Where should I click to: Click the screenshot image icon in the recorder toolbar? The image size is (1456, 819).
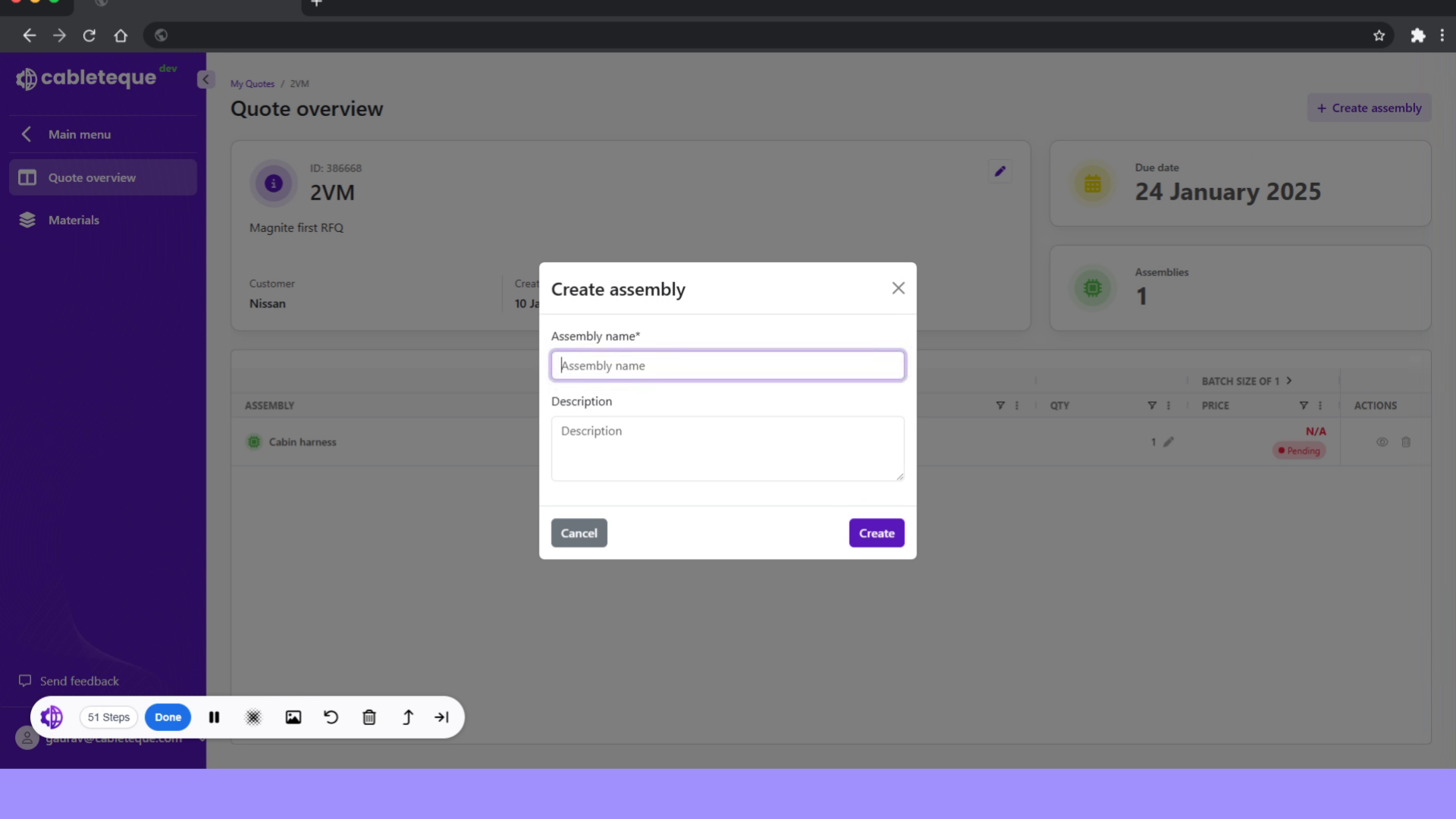point(293,717)
